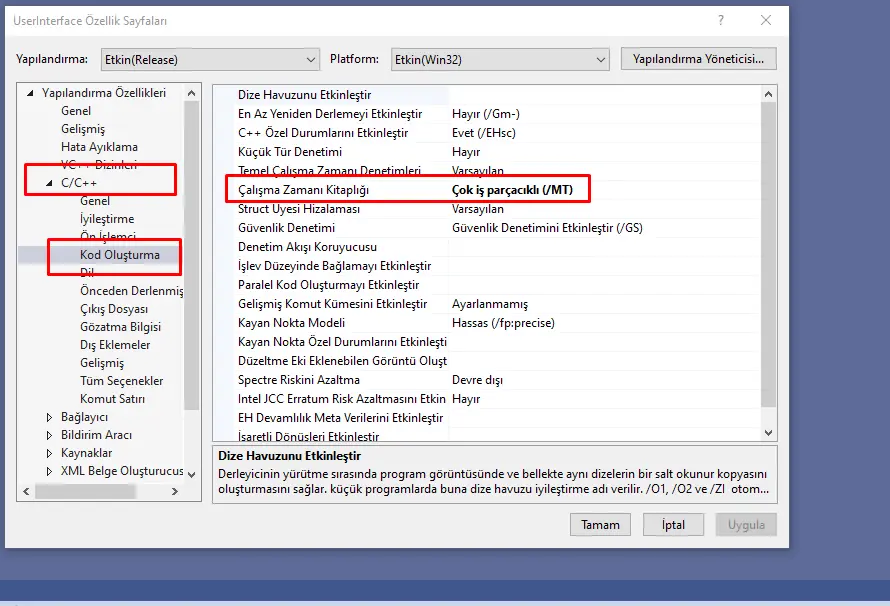Select Düzeltme Eki Eklenebilen Görüntü property
Image resolution: width=890 pixels, height=606 pixels.
click(342, 361)
